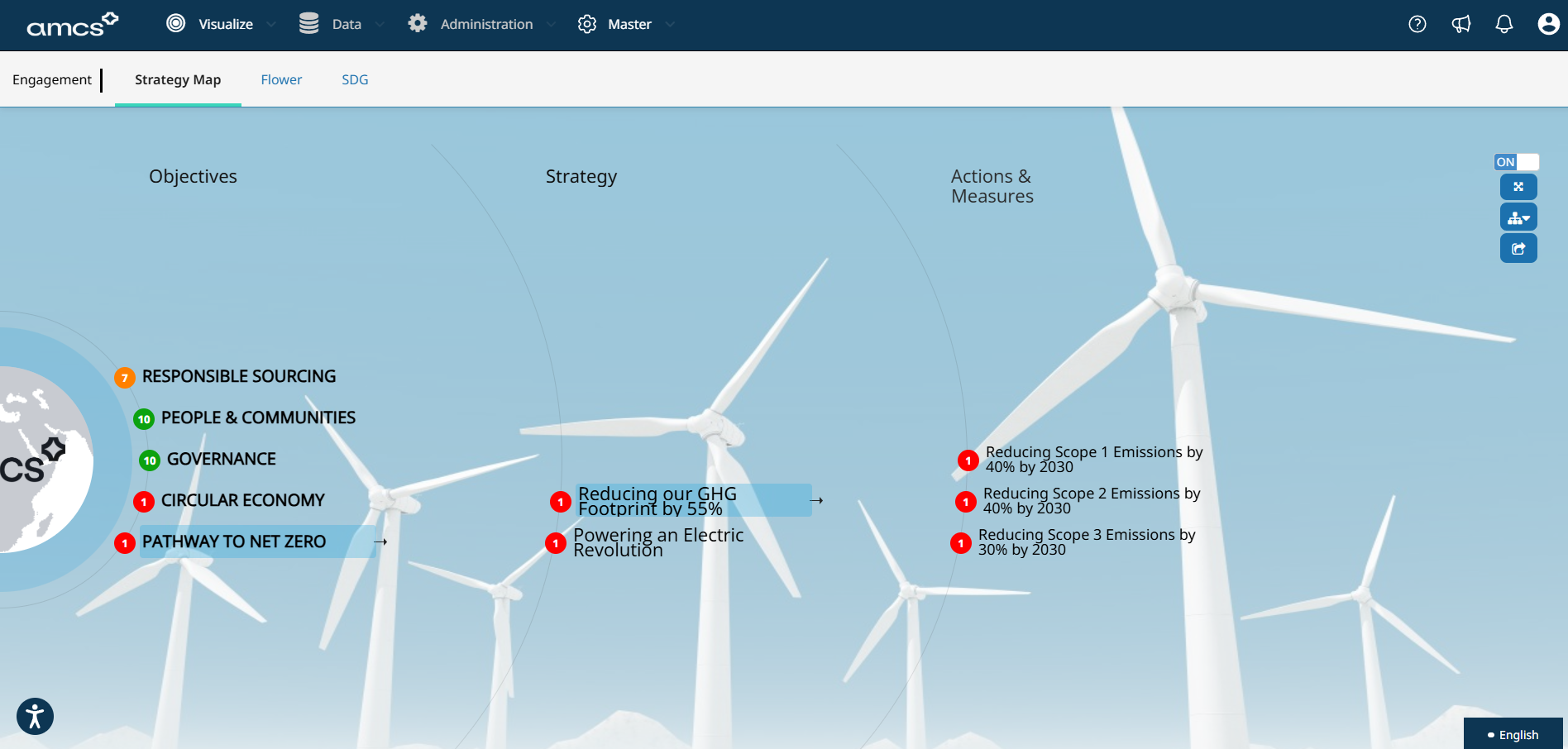
Task: Click the share/export icon on the strategy map
Action: 1518,248
